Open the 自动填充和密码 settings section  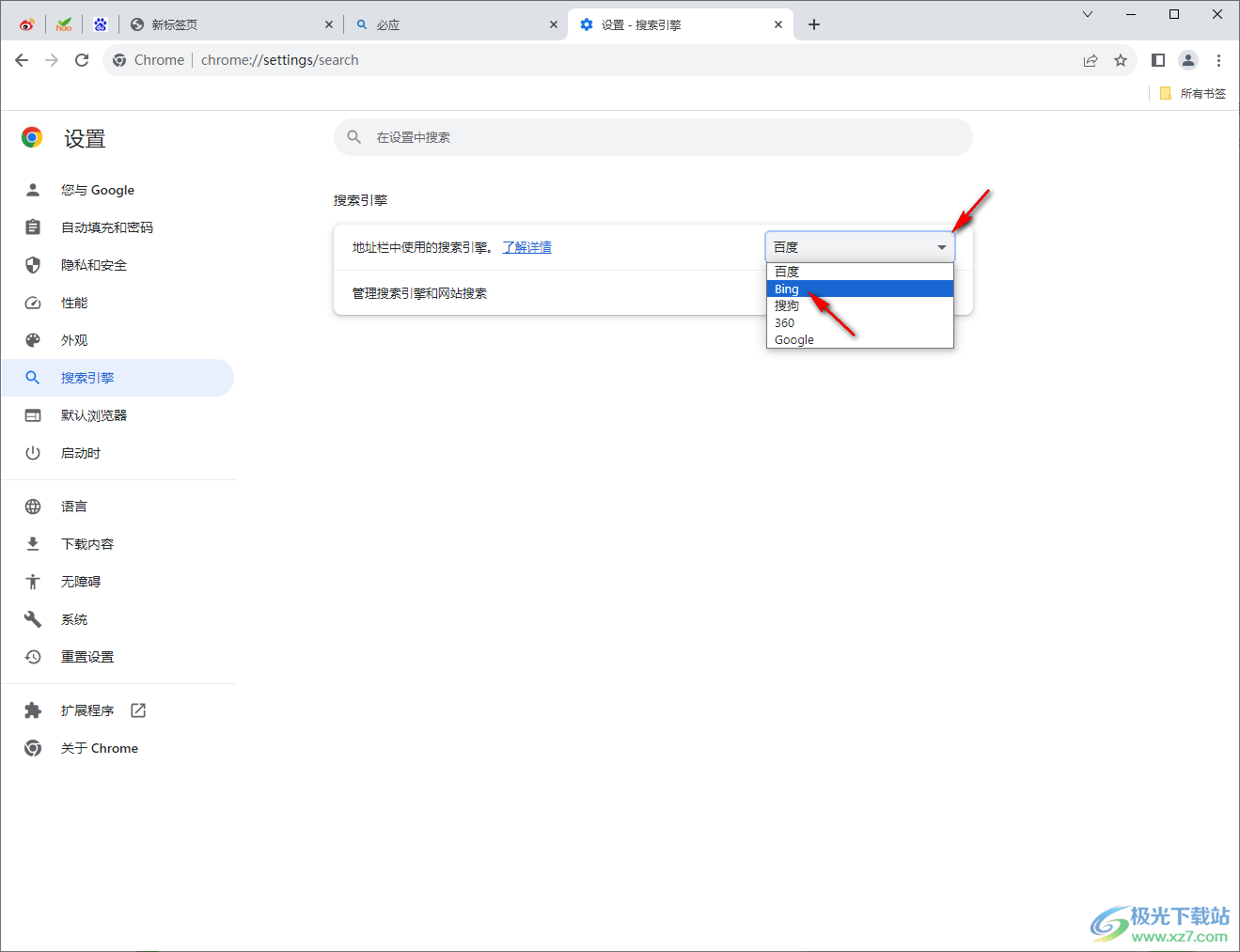click(x=117, y=227)
